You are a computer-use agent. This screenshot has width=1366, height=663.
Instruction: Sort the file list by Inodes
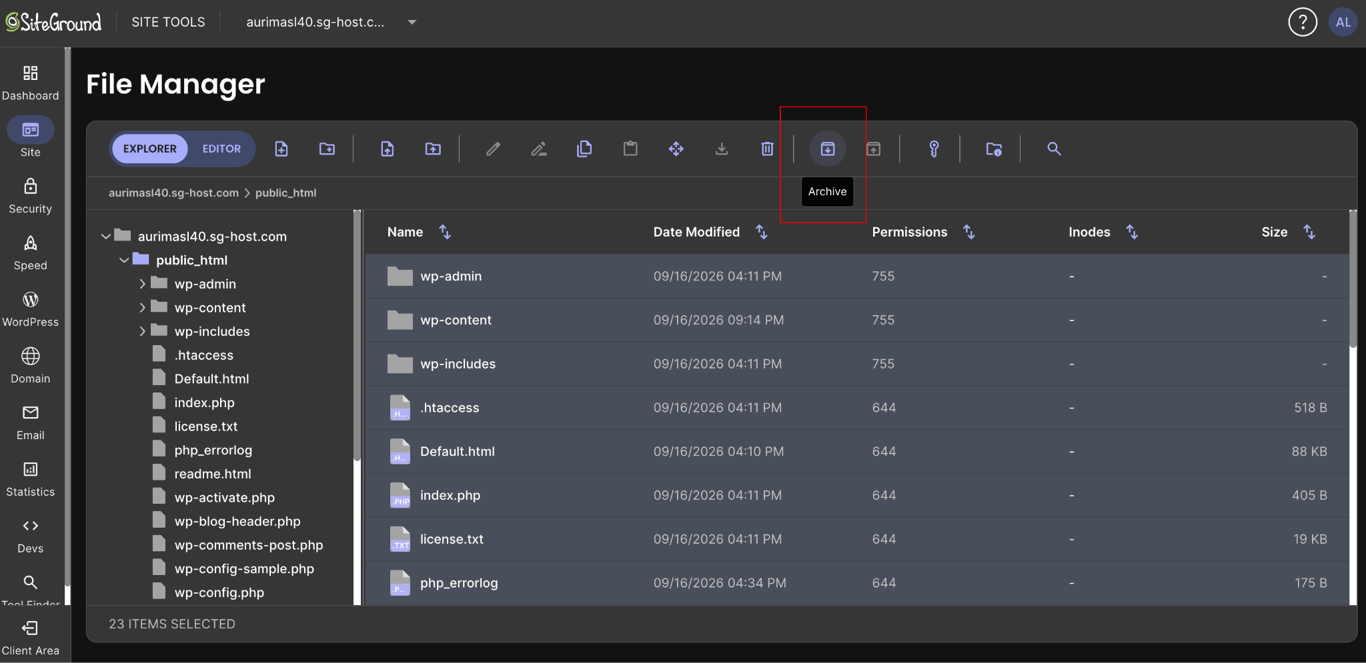coord(1132,232)
